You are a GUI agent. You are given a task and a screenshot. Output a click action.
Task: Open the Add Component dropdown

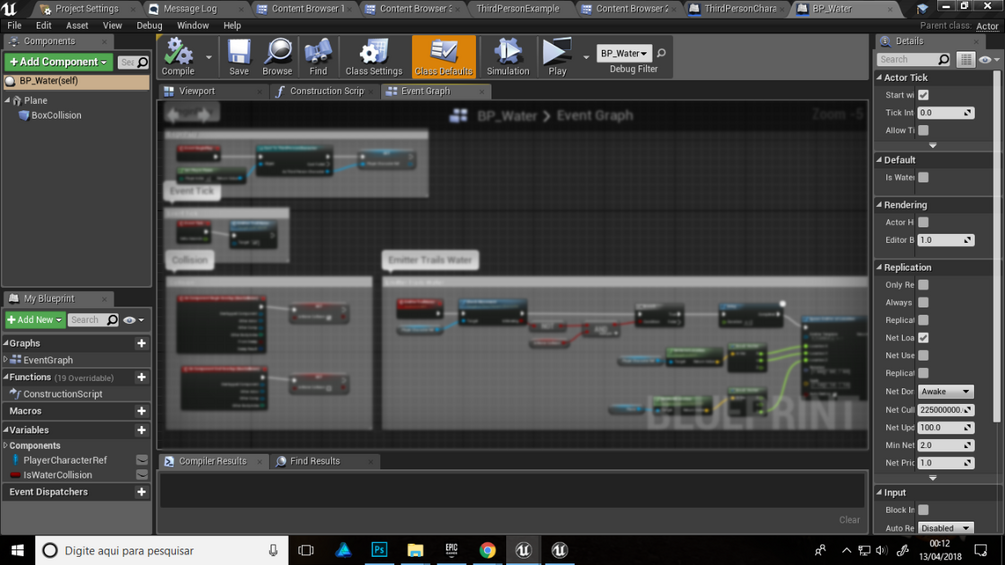58,61
